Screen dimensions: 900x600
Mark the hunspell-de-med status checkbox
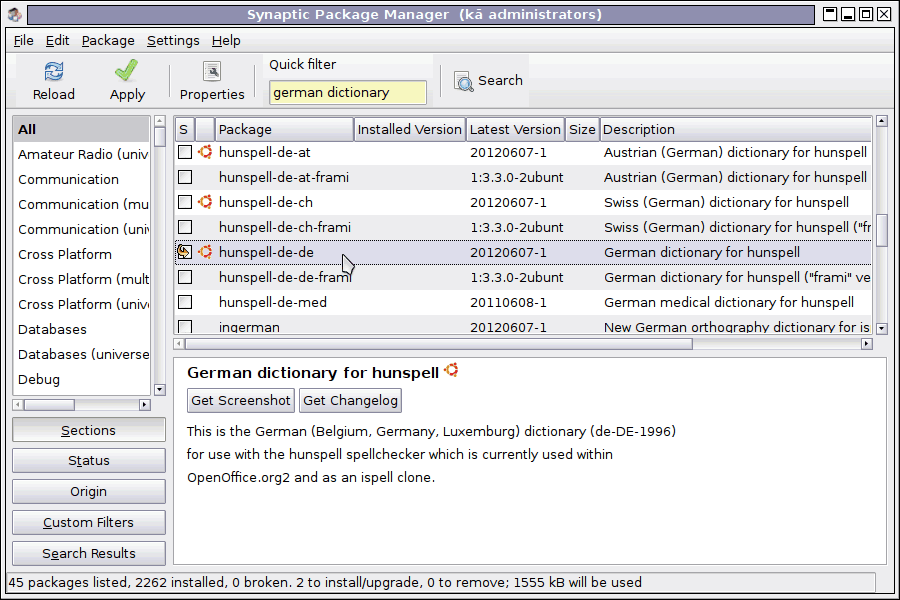(185, 302)
